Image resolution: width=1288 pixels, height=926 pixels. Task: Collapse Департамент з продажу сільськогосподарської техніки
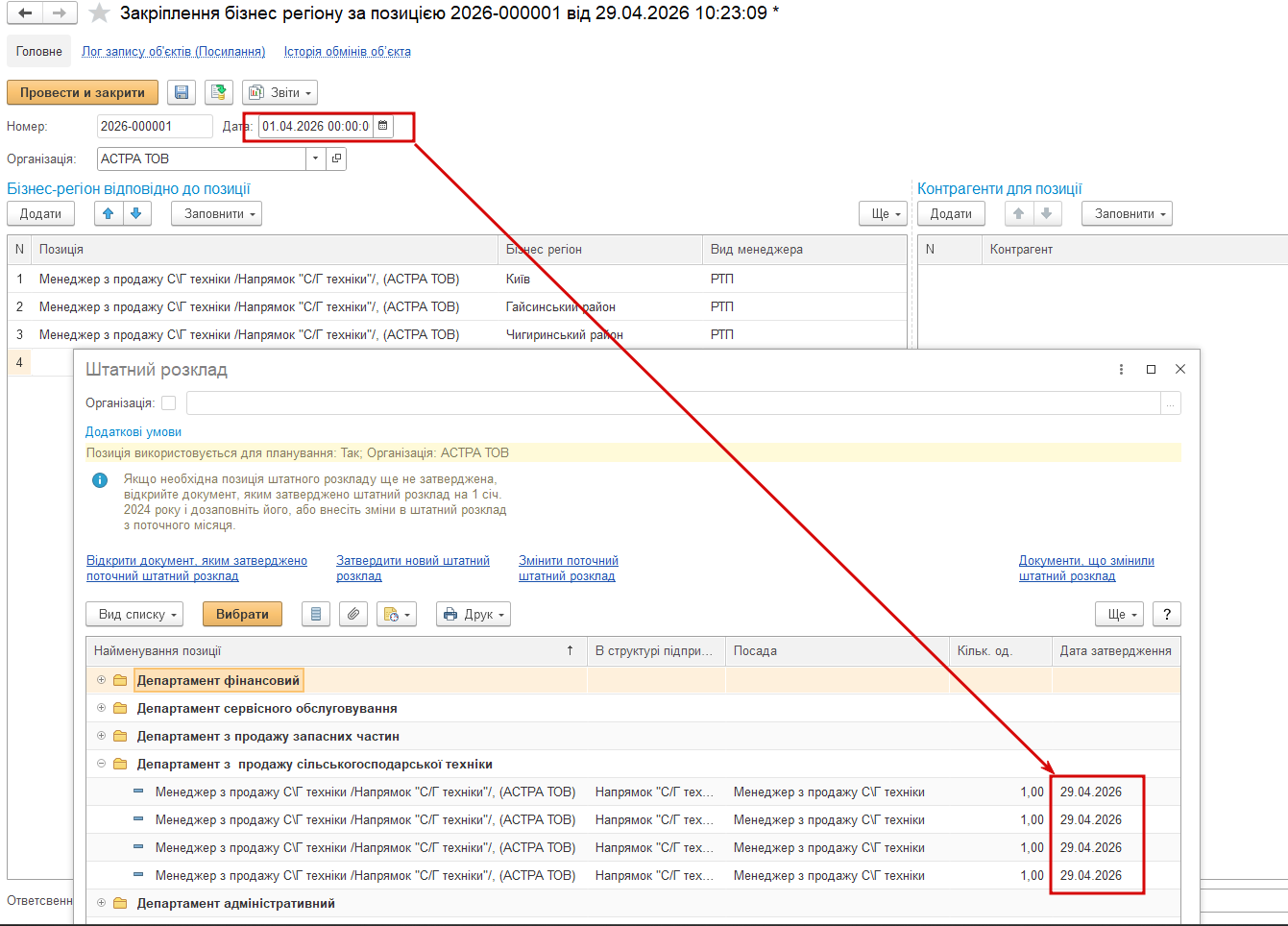tap(101, 764)
